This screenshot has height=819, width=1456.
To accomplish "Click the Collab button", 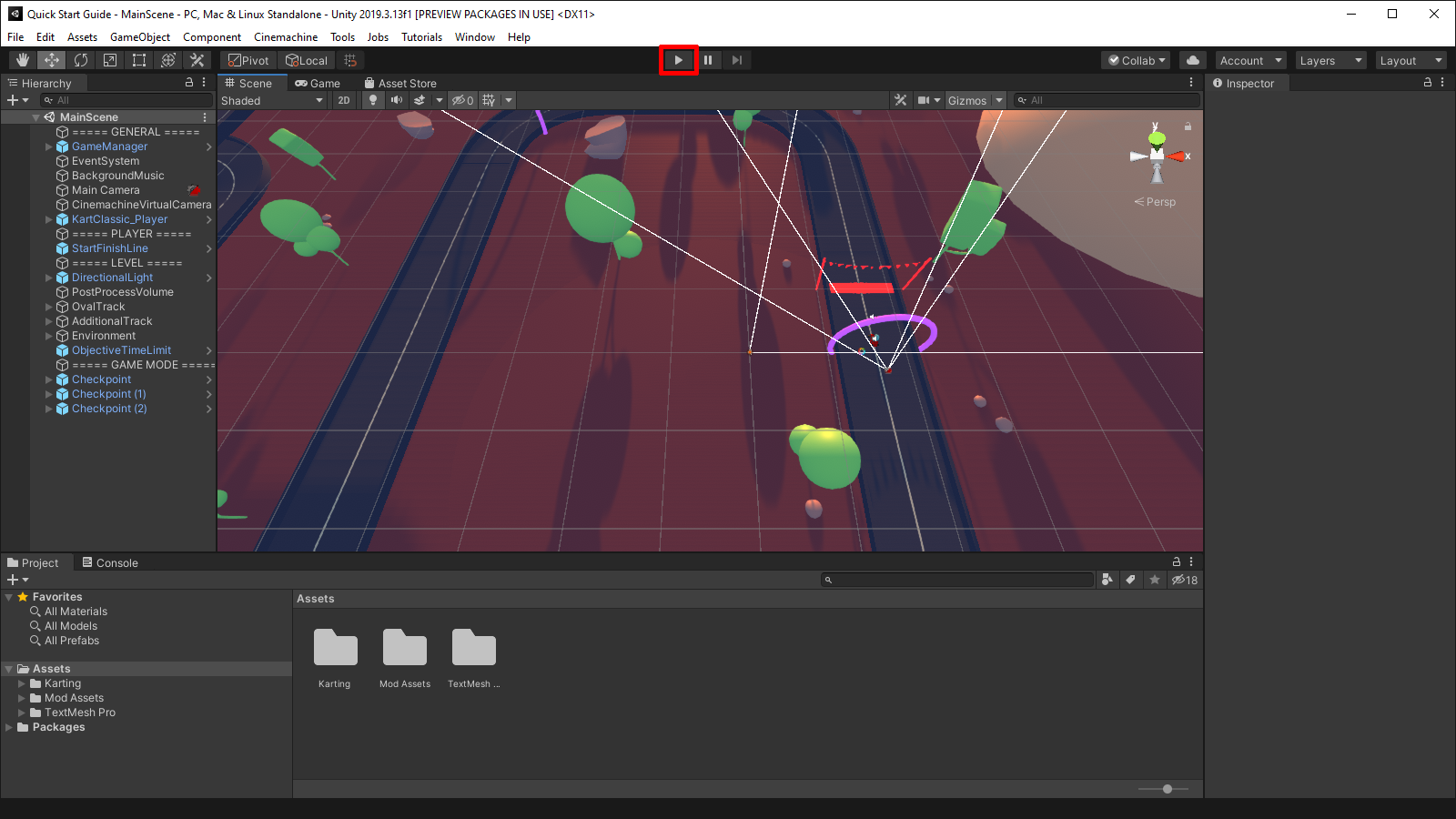I will click(x=1134, y=60).
